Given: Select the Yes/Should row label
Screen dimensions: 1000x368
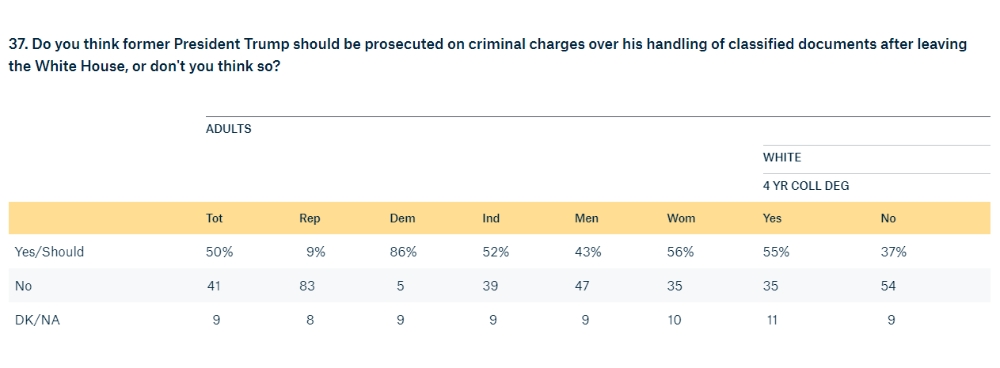Looking at the screenshot, I should pos(49,252).
